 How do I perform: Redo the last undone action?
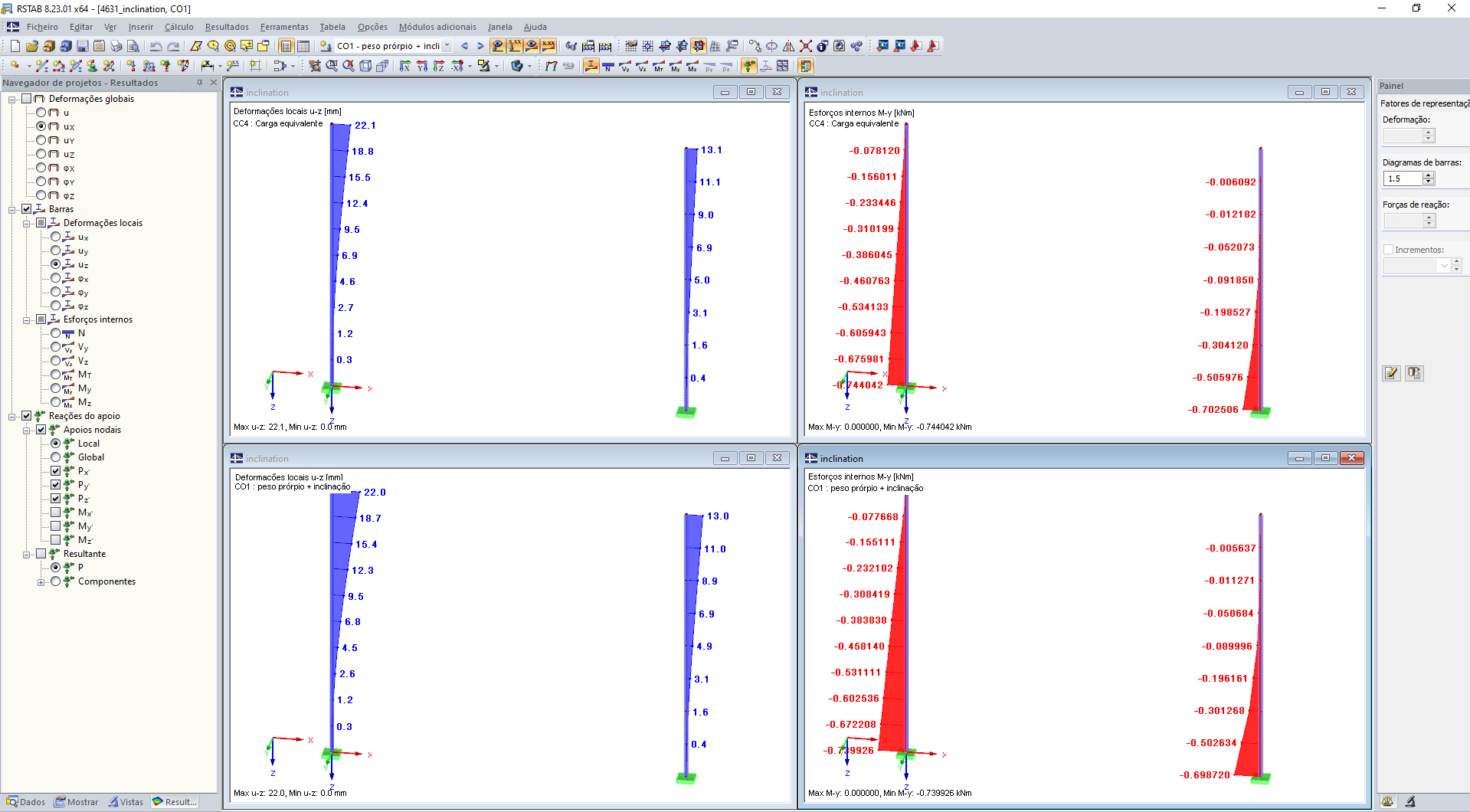coord(173,46)
